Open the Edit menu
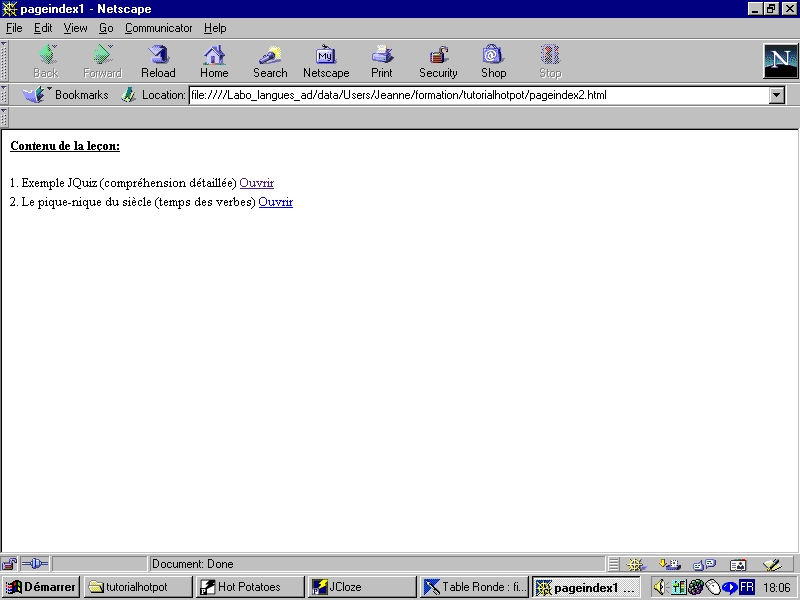This screenshot has width=800, height=600. click(43, 28)
